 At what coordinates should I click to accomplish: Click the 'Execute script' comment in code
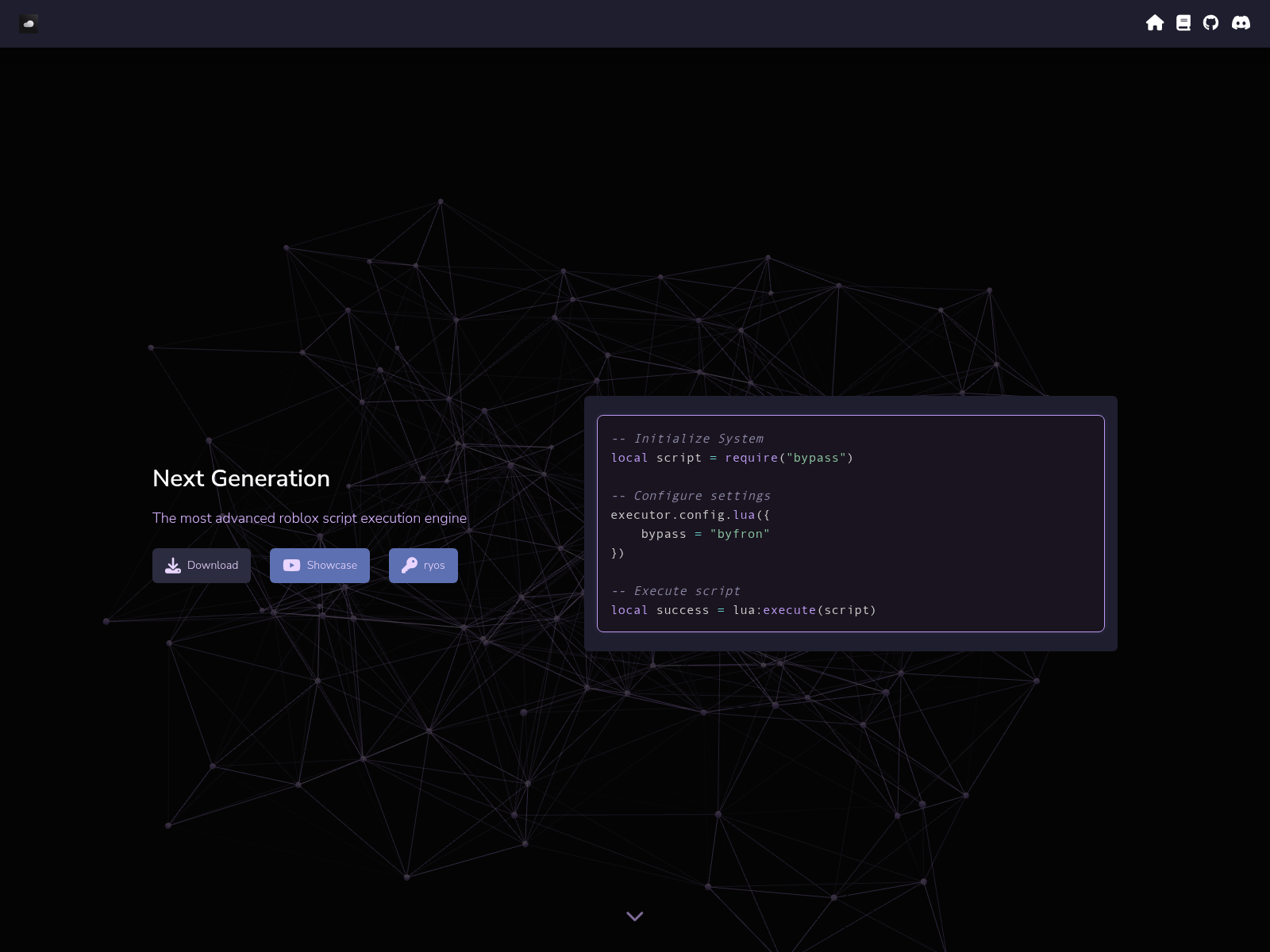coord(675,591)
